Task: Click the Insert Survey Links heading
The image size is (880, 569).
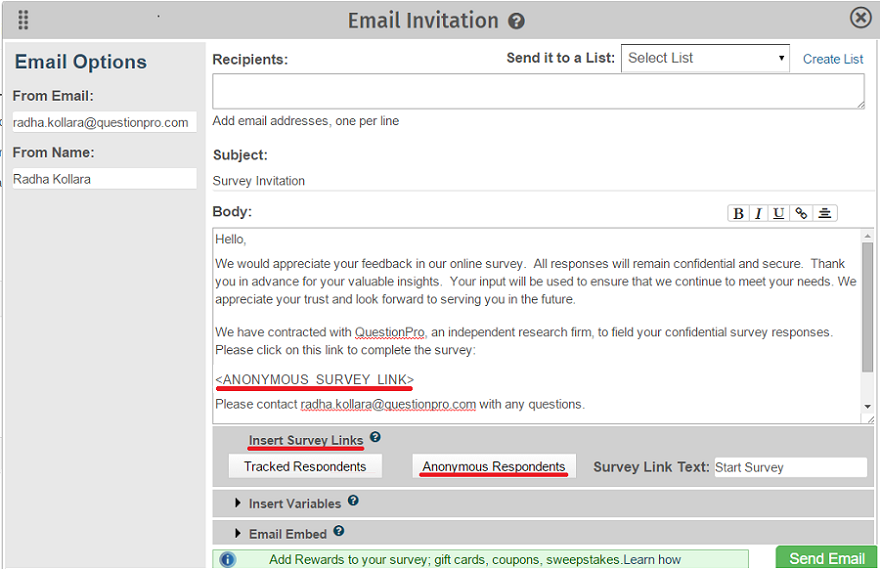Action: point(306,440)
